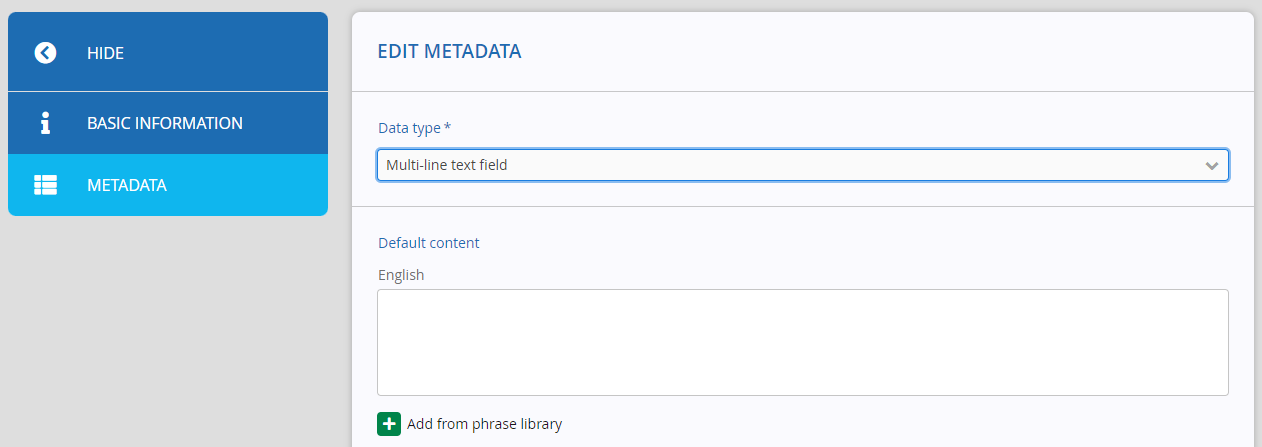Click the required asterisk next to Data type
1262x447 pixels.
(x=447, y=127)
